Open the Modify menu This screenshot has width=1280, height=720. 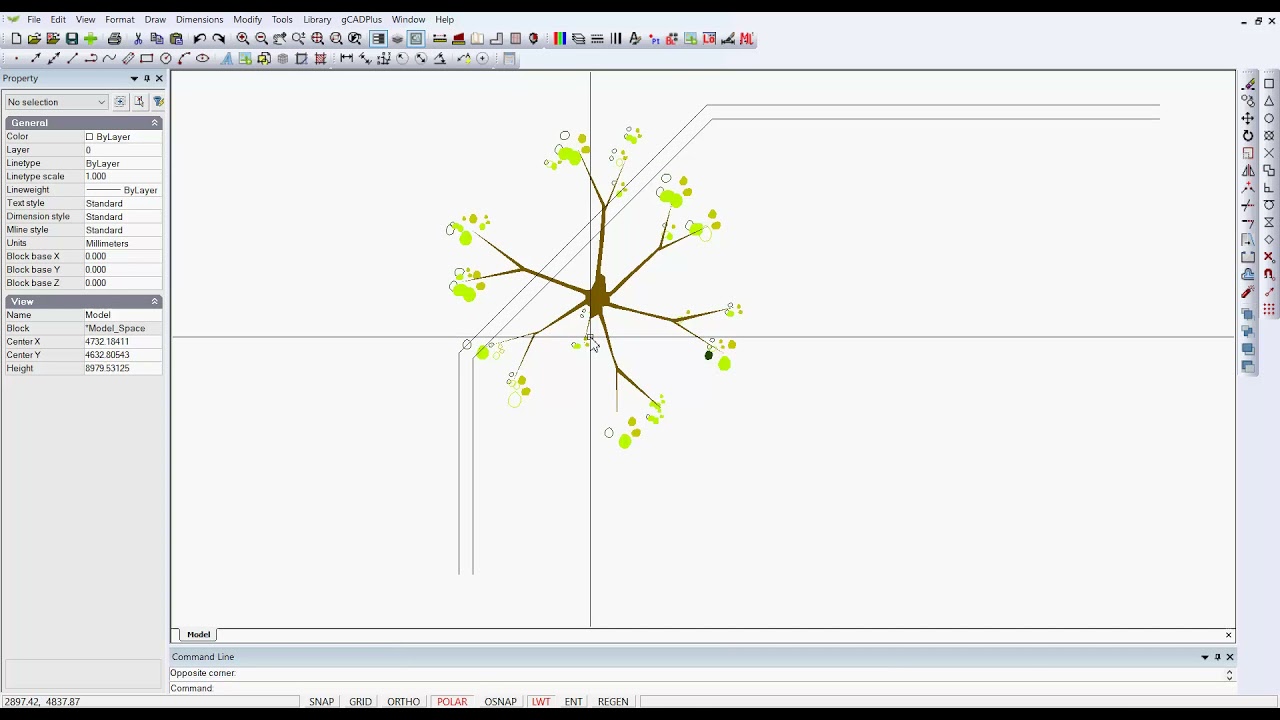point(247,20)
